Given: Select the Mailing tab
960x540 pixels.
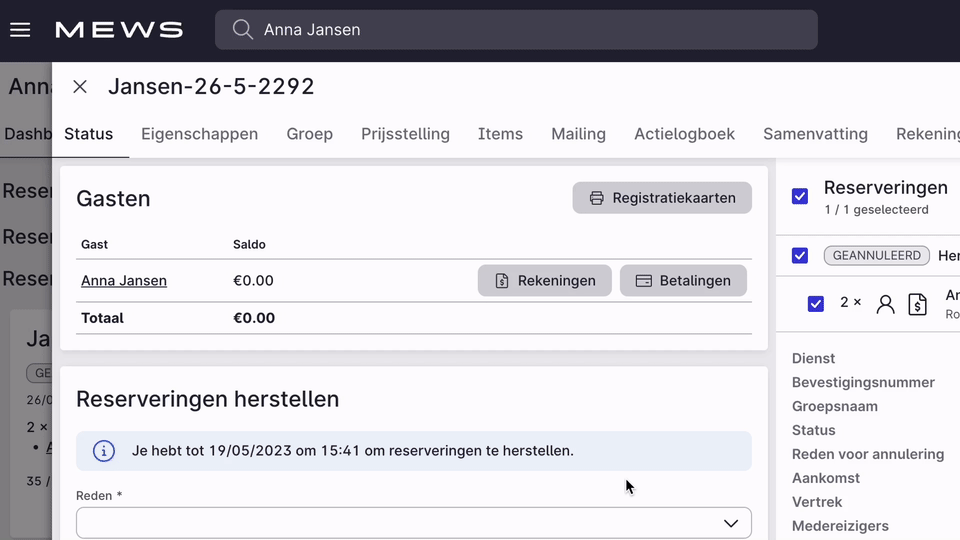Looking at the screenshot, I should (578, 134).
